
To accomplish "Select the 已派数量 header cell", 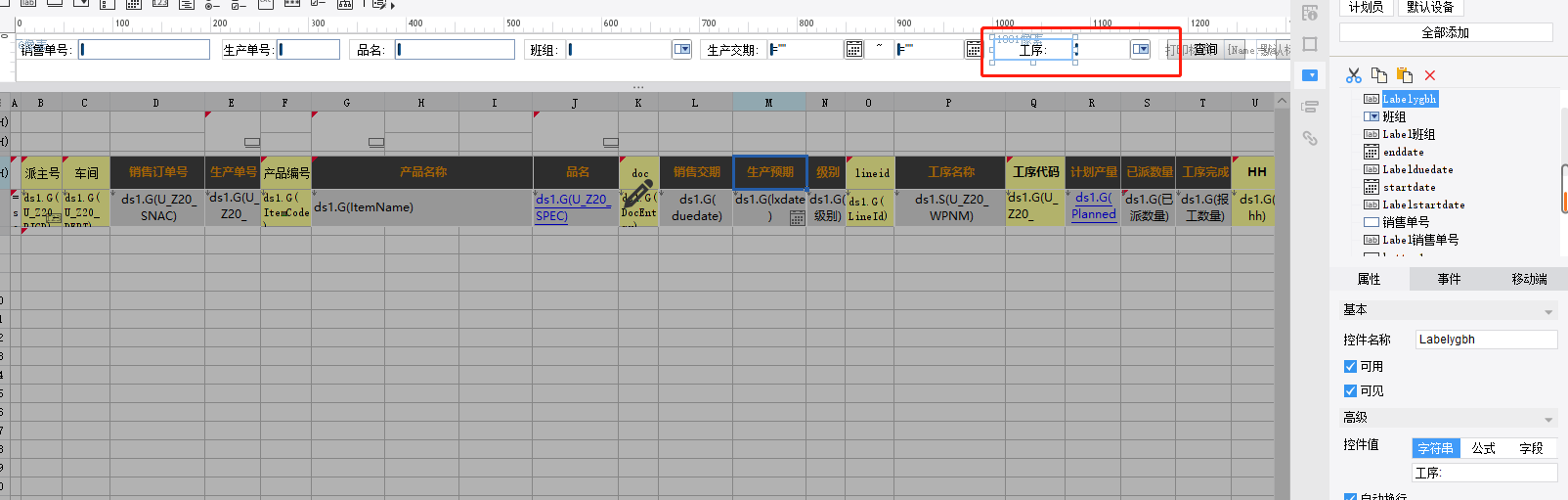I will pos(1149,172).
